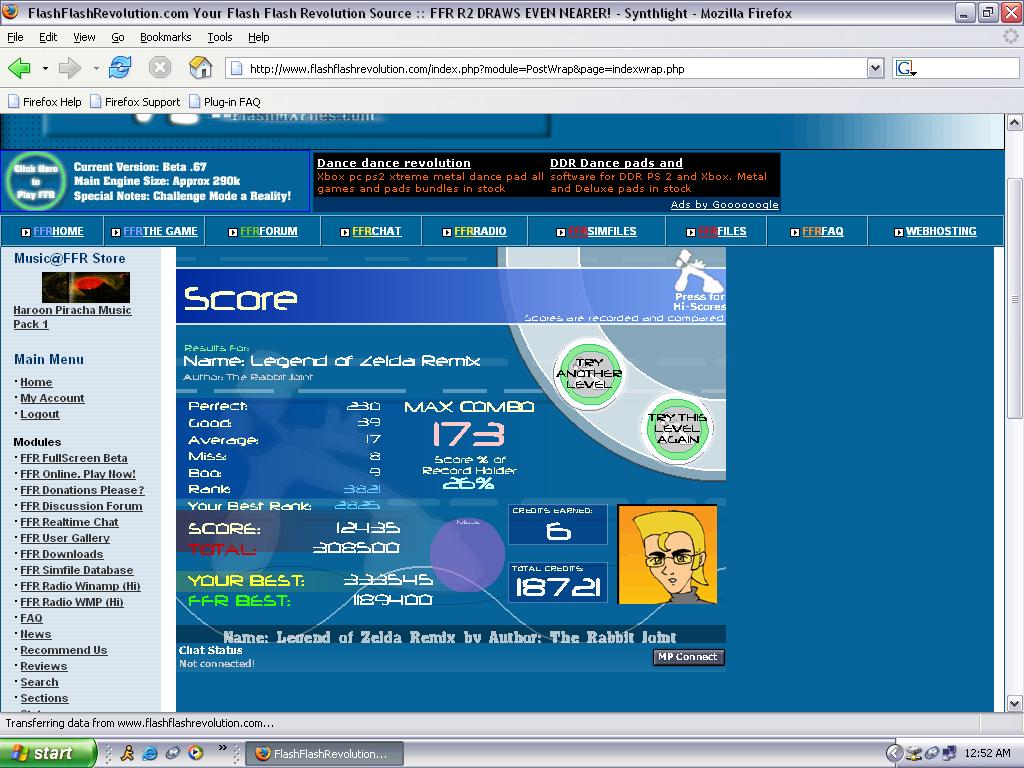Open the FFR Simfile Database link
Viewport: 1024px width, 768px height.
(76, 570)
